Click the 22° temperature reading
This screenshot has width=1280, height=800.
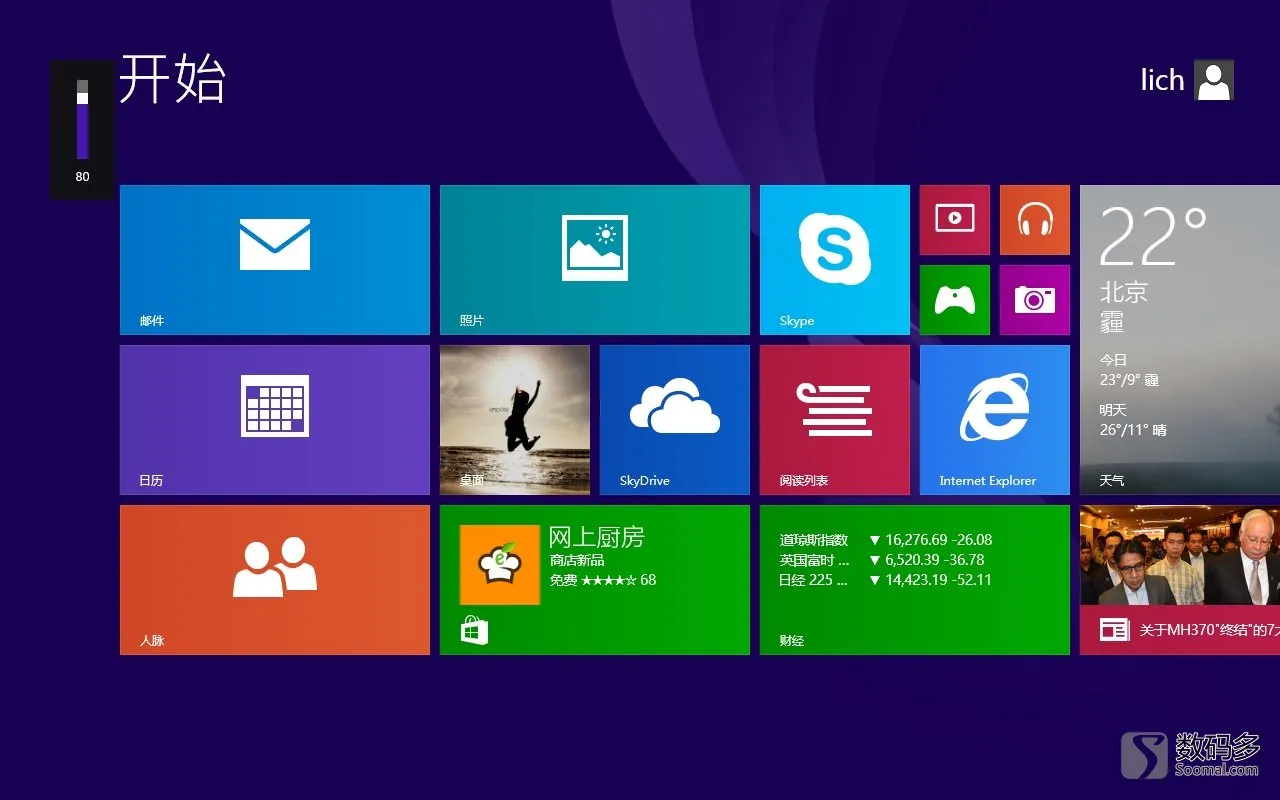click(1153, 236)
